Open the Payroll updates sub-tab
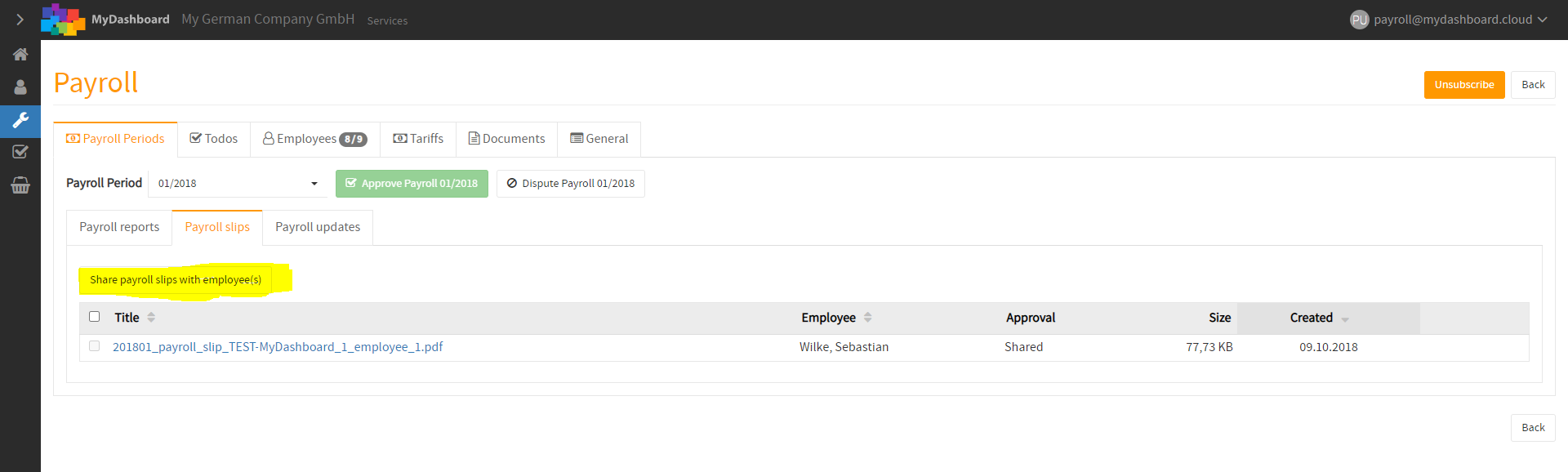This screenshot has width=1568, height=472. (x=318, y=227)
